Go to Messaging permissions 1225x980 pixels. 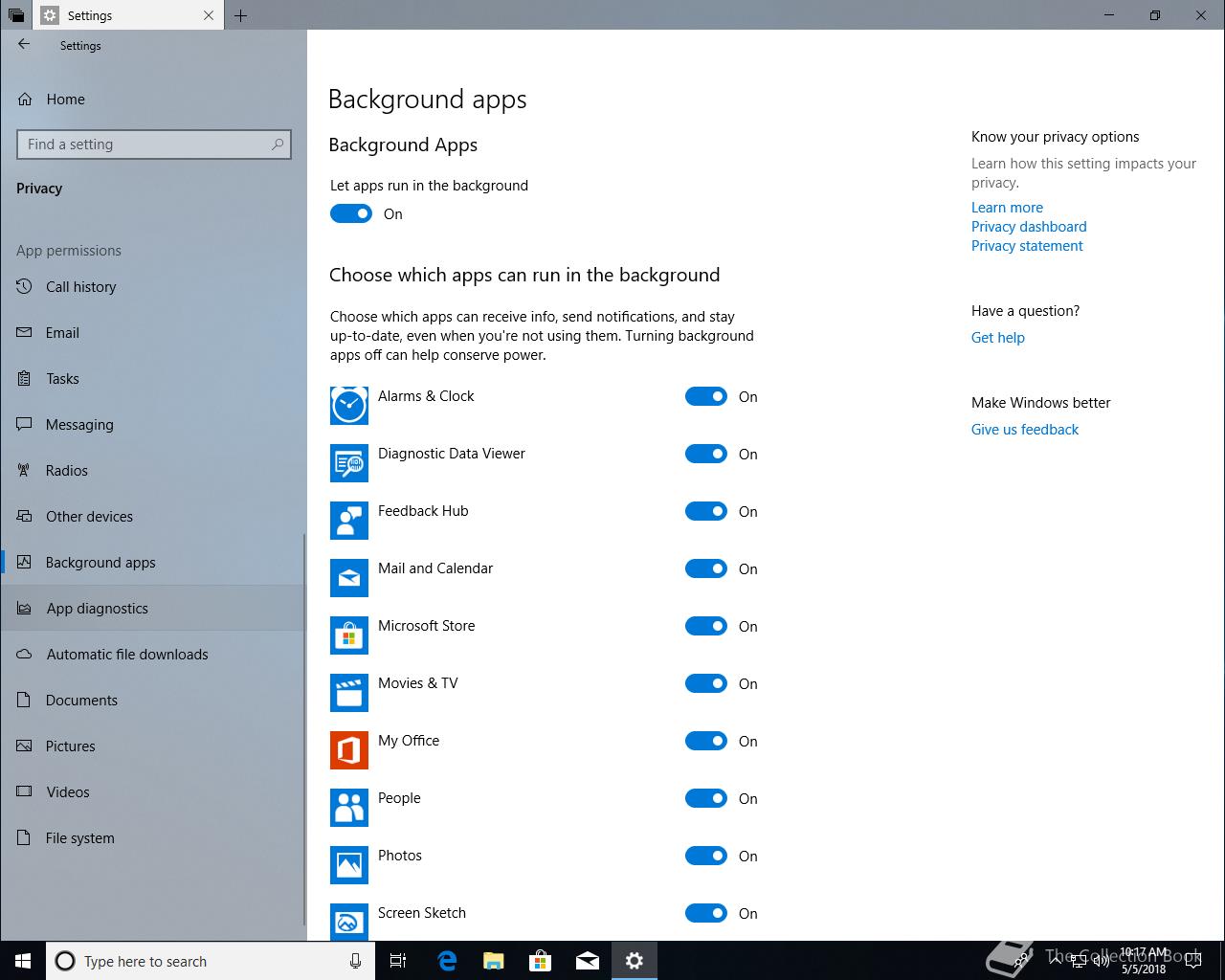(x=153, y=424)
